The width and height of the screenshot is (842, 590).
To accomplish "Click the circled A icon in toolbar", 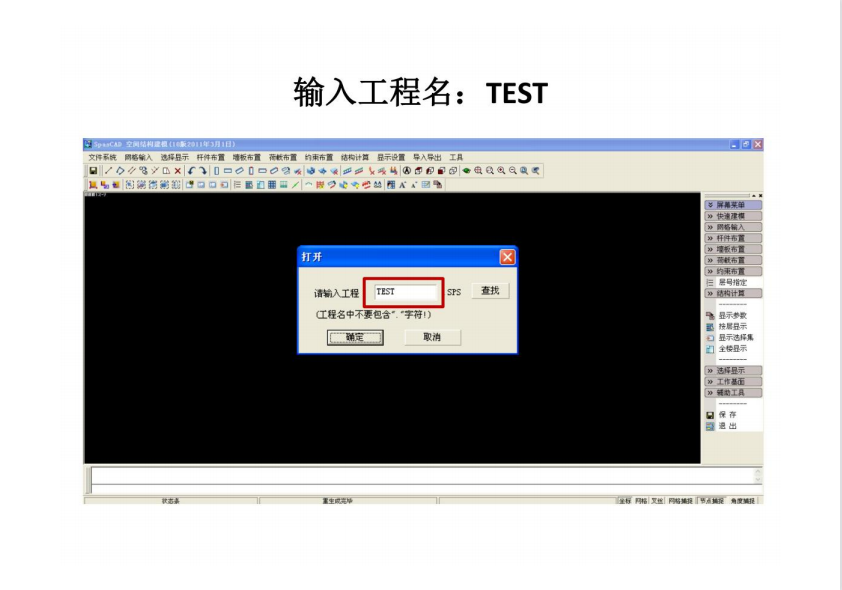I will pyautogui.click(x=407, y=171).
